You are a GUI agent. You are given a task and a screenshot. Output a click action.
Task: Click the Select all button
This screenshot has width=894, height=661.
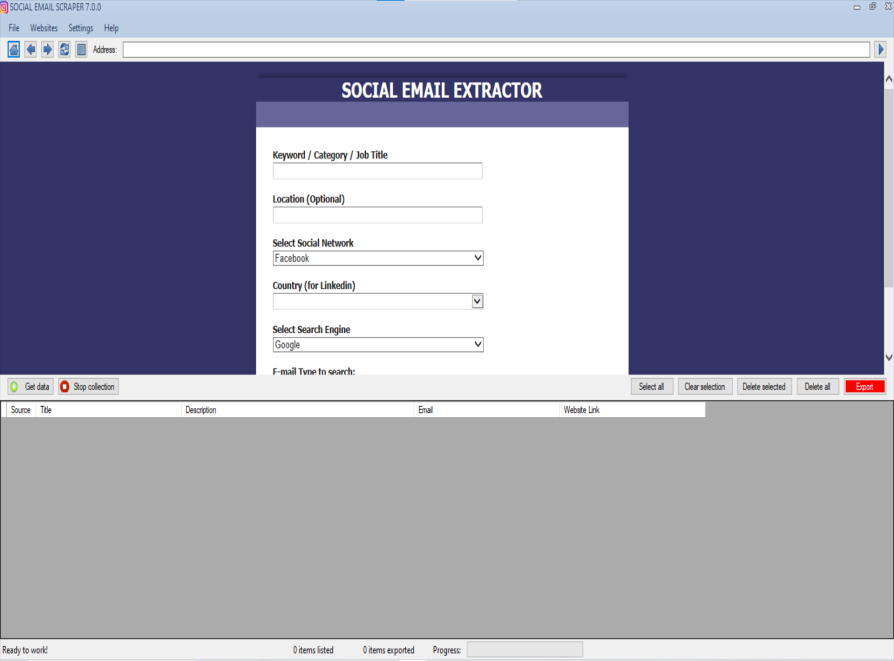(x=652, y=387)
